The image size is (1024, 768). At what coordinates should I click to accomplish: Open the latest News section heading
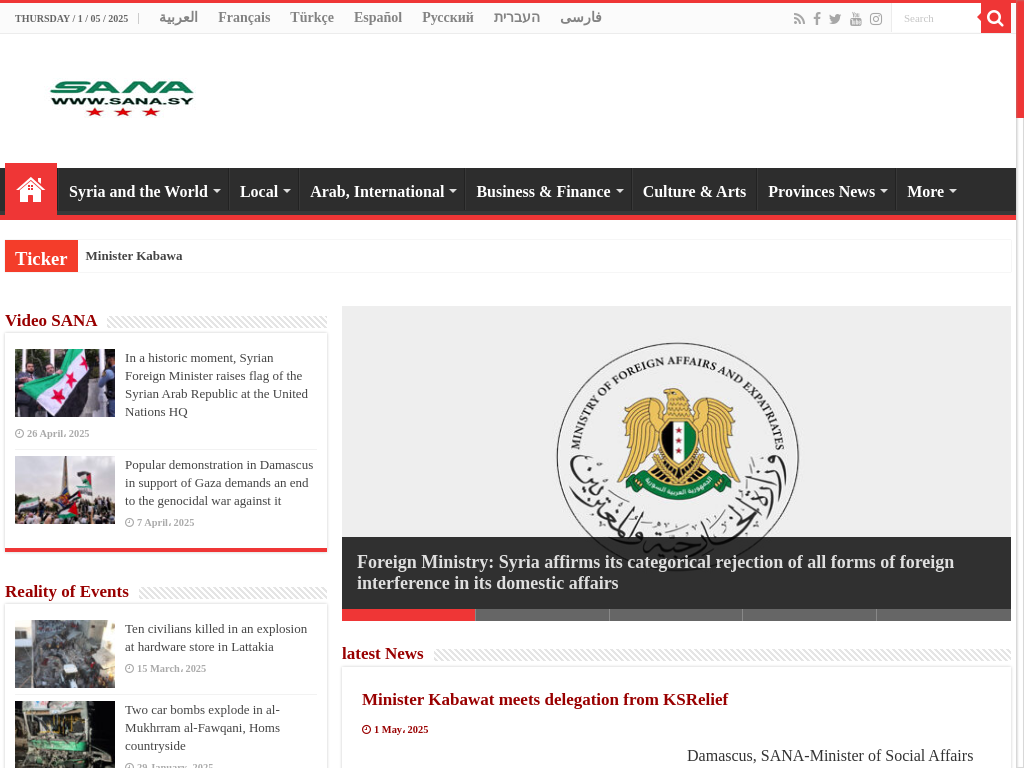[x=383, y=654]
